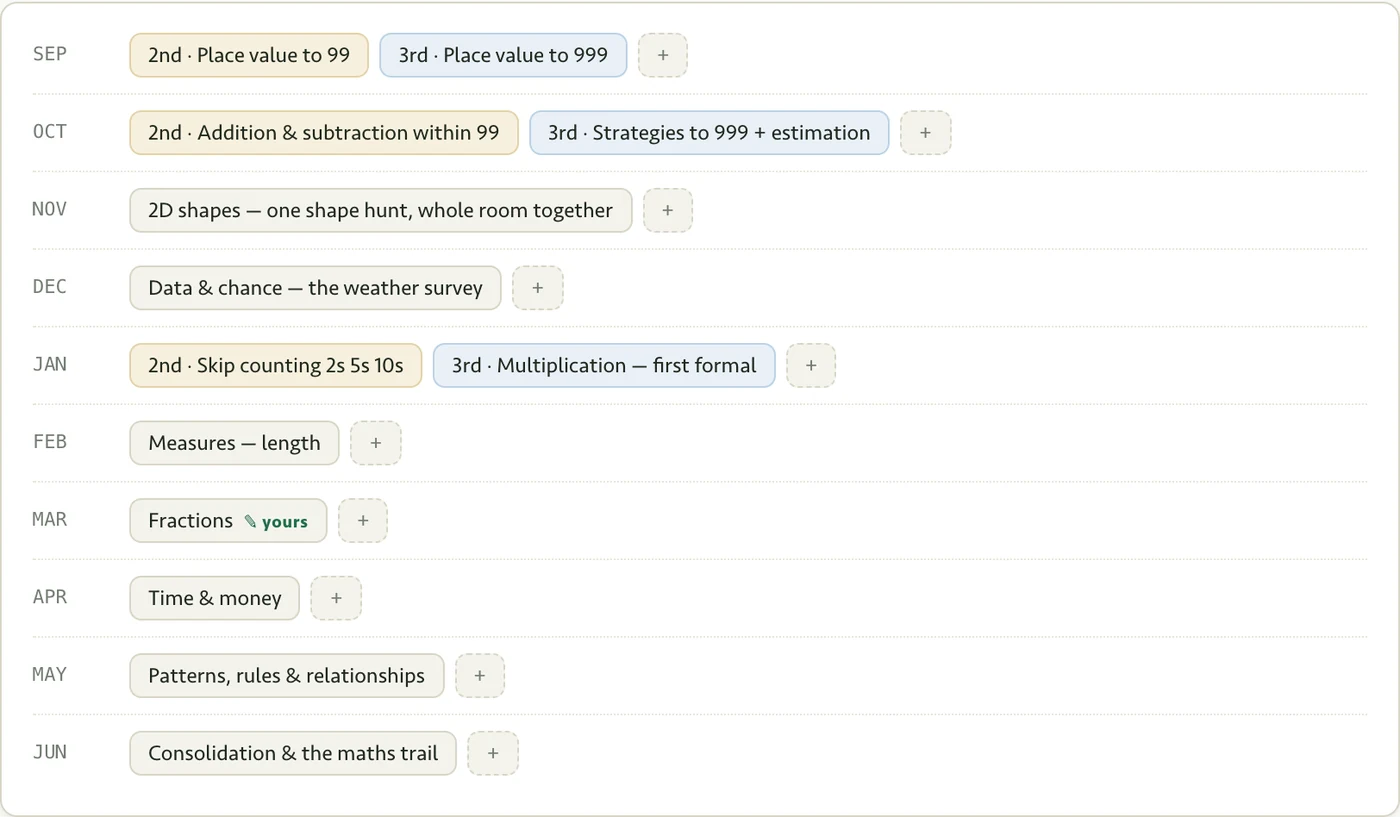Viewport: 1400px width, 817px height.
Task: Select '2nd · Addition & subtraction within 99'
Action: tap(324, 133)
